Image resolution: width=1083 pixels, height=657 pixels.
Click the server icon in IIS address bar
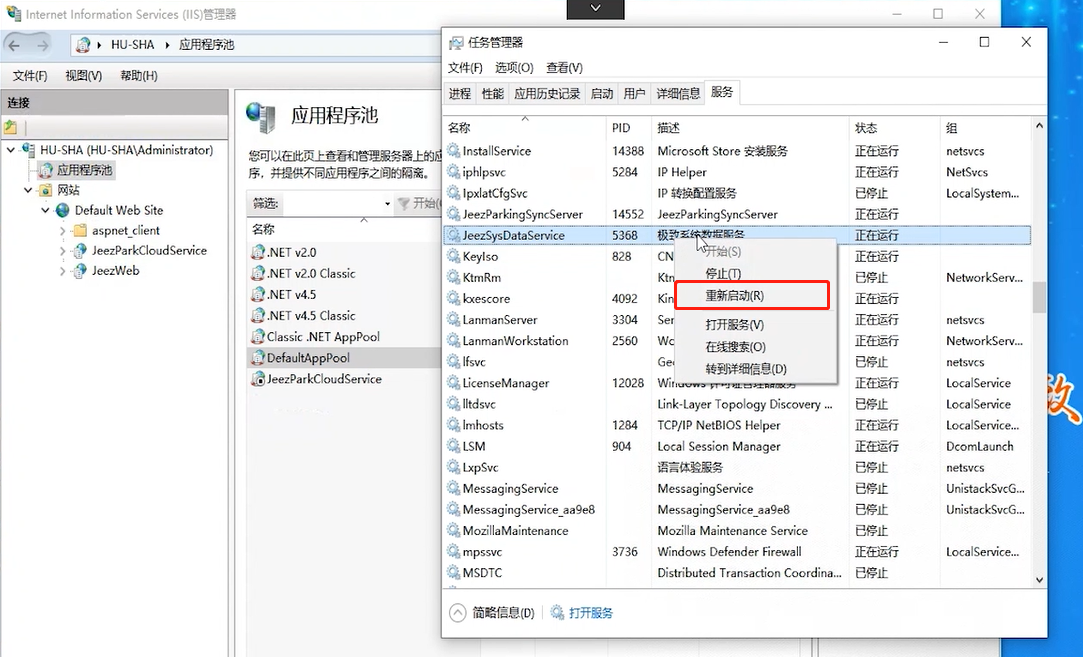(x=84, y=45)
